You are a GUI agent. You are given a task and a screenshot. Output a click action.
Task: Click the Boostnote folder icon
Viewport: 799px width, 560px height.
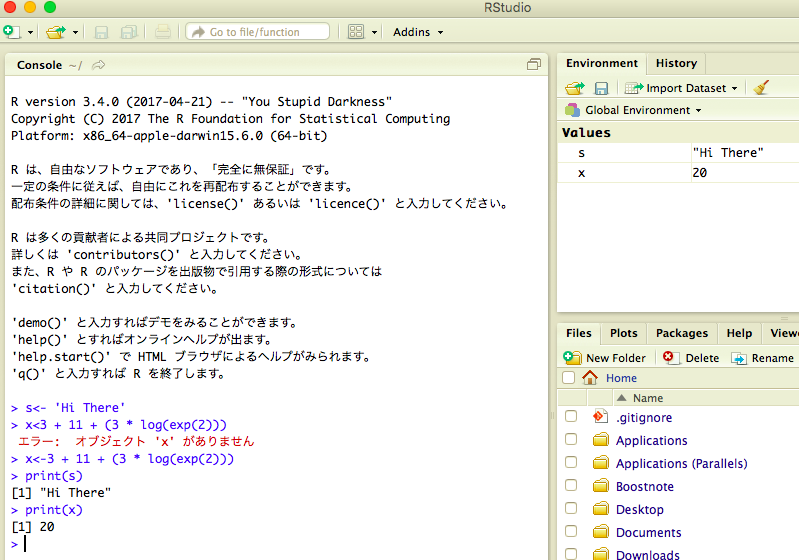pyautogui.click(x=601, y=485)
